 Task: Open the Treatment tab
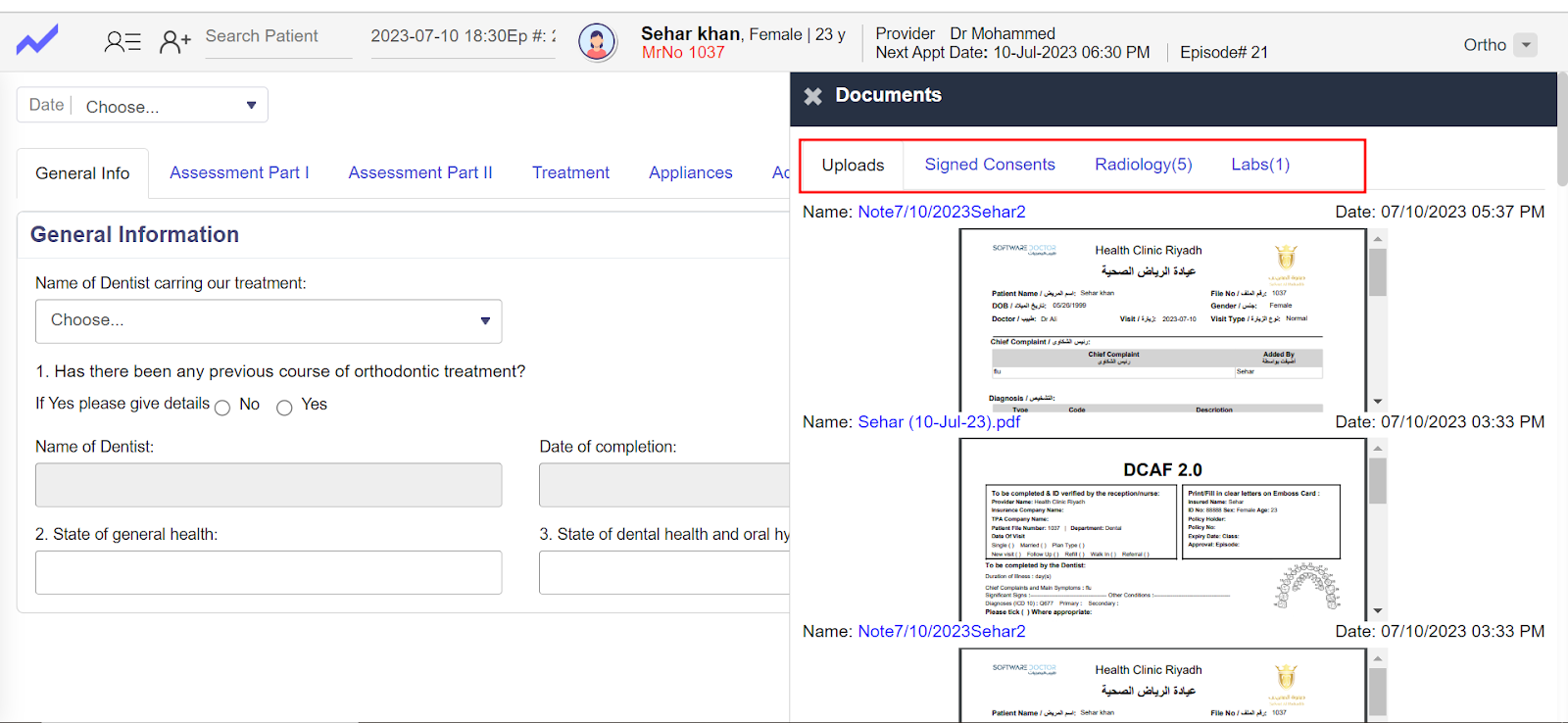(570, 172)
